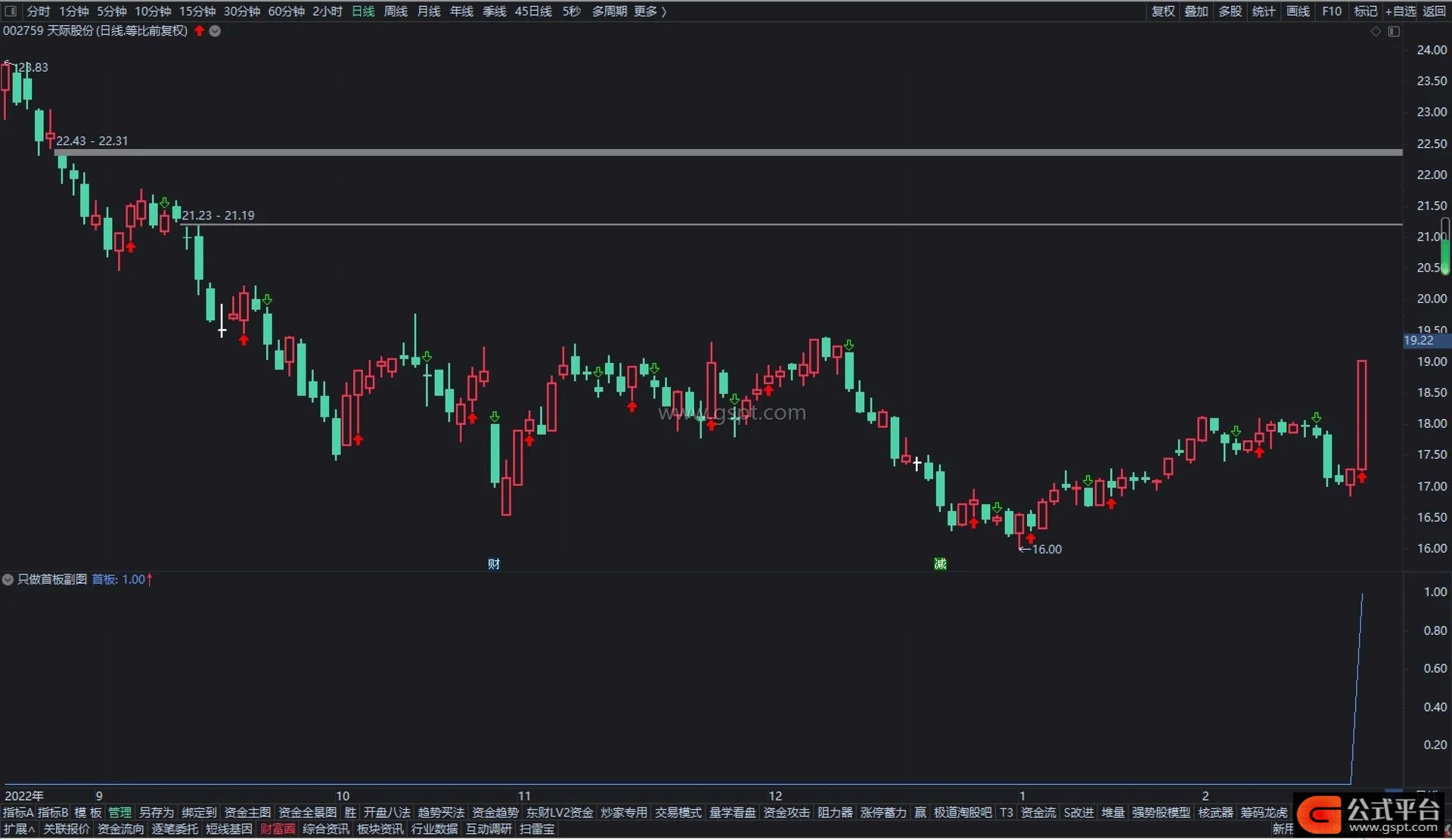Open the round dropdown beside stock title
Viewport: 1452px width, 840px height.
(x=215, y=31)
